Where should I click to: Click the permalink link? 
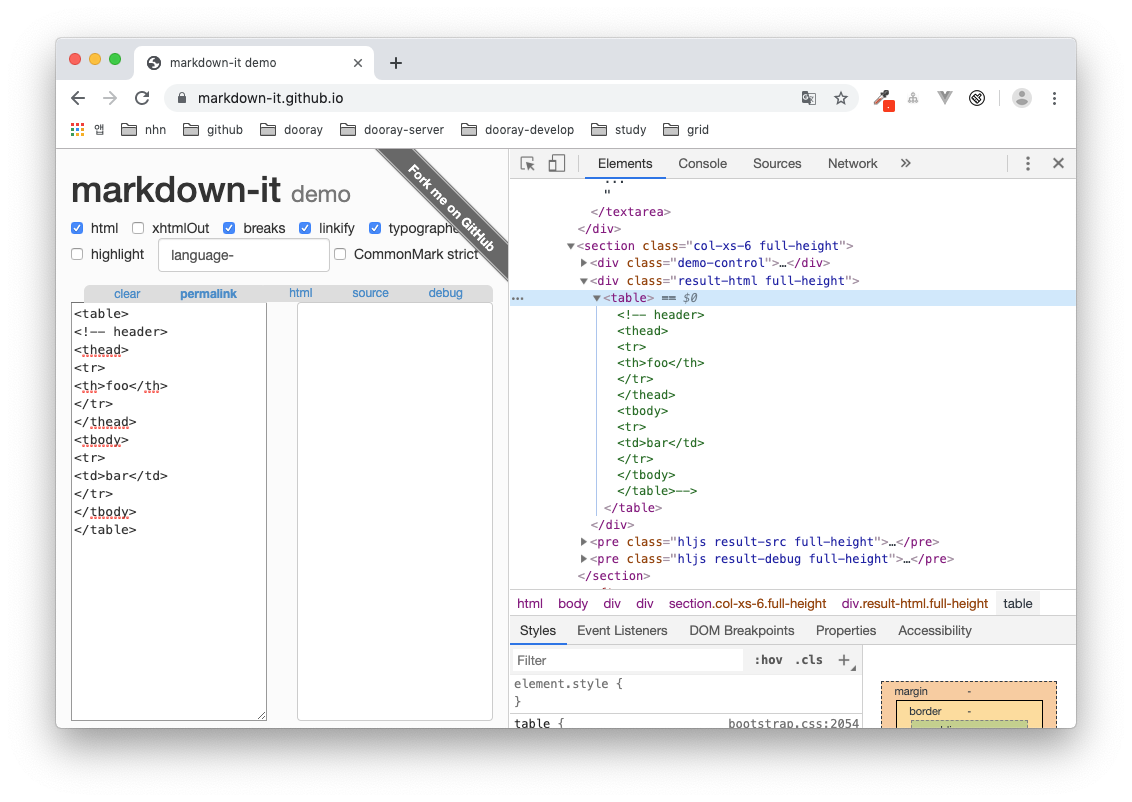(x=208, y=293)
